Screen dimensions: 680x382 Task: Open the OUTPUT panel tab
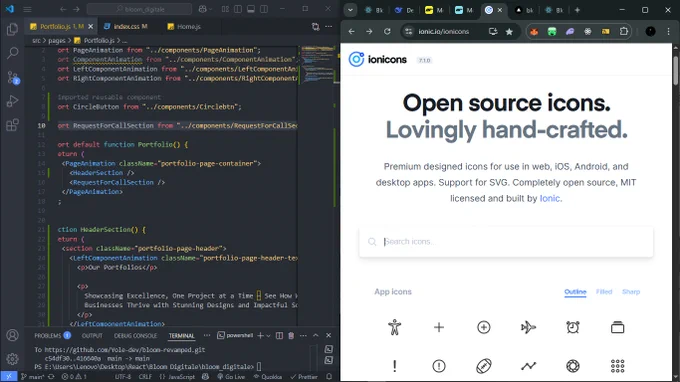(x=92, y=336)
